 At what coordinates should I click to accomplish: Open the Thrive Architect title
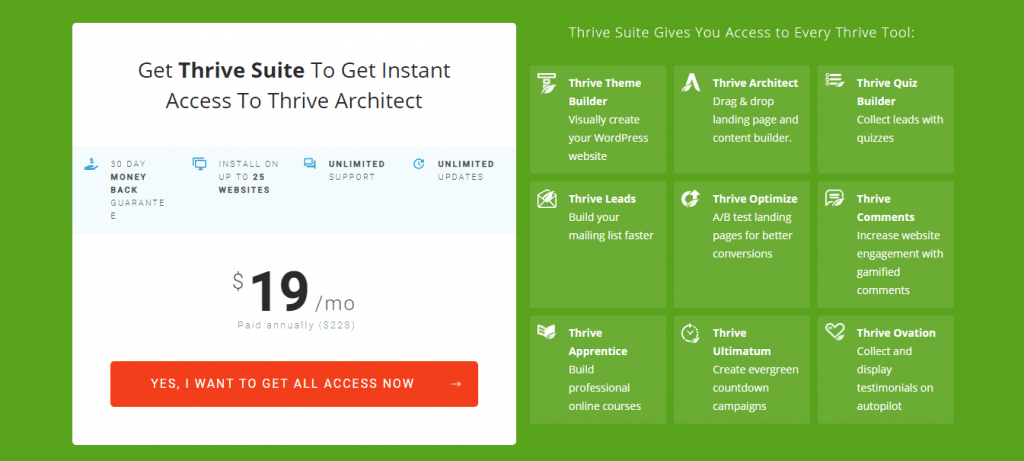point(755,83)
